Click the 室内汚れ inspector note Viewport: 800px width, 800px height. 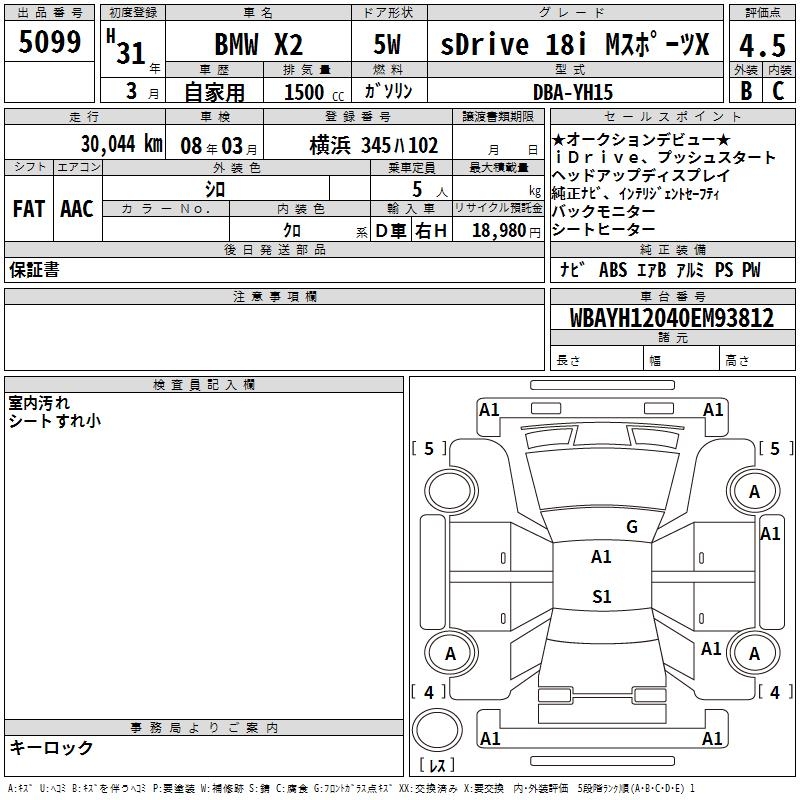pos(40,402)
